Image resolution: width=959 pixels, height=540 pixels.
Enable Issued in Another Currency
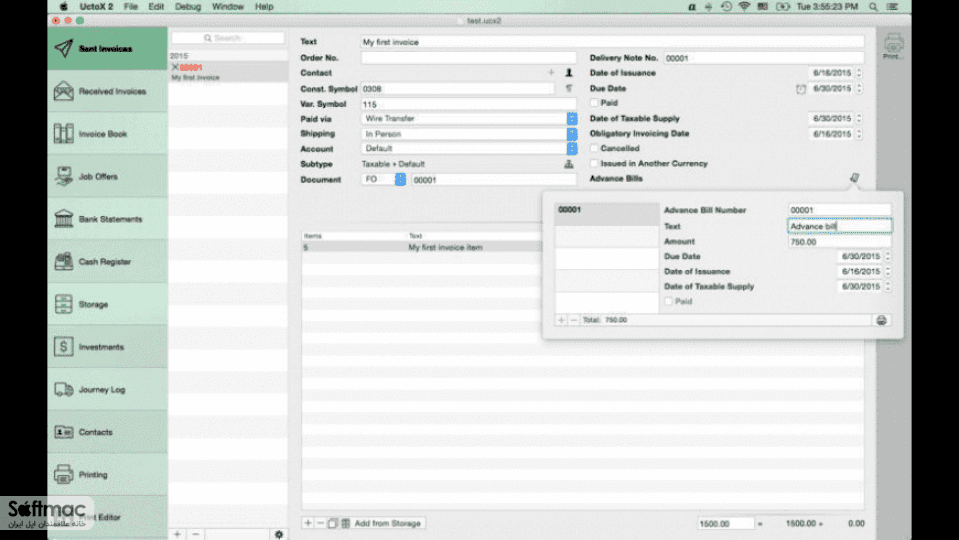594,163
